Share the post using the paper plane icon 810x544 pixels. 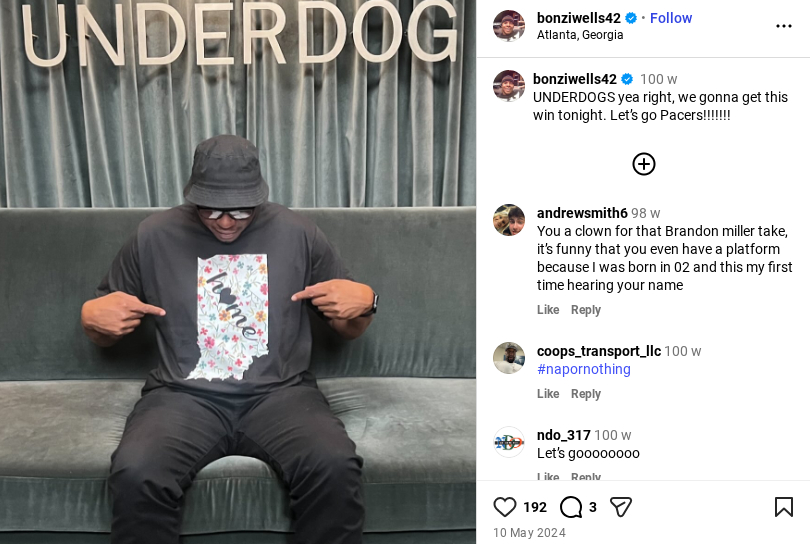click(620, 507)
